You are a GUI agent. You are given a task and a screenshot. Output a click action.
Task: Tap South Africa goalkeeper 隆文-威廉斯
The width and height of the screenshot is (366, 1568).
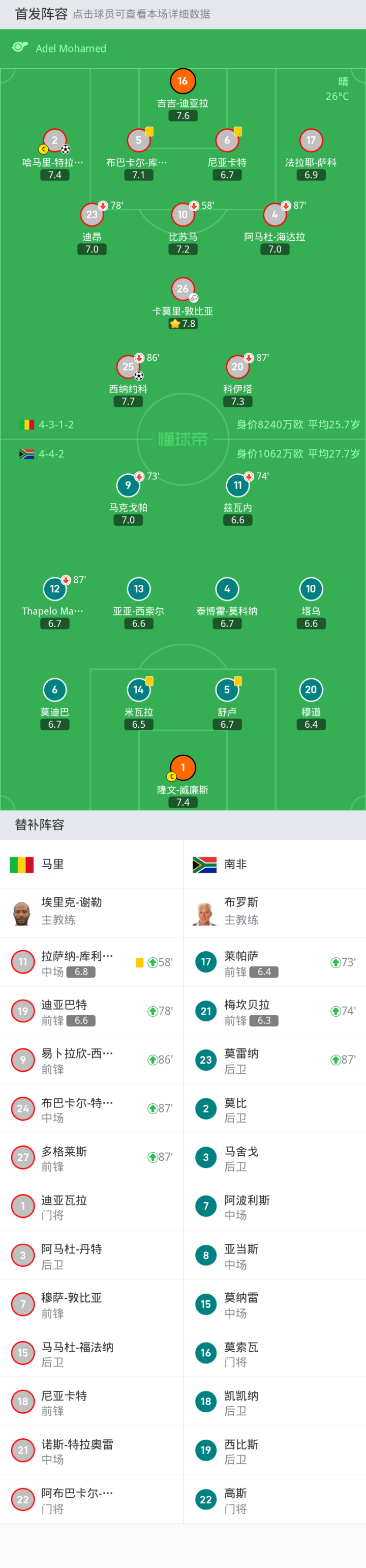[x=182, y=768]
